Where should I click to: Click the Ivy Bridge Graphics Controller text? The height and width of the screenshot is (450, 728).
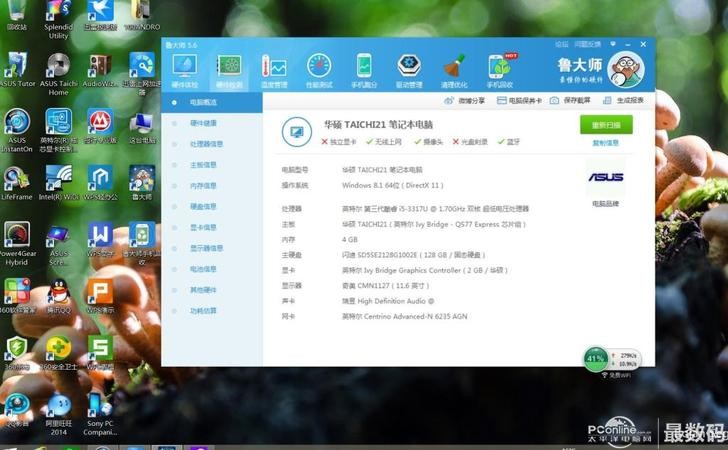click(424, 270)
